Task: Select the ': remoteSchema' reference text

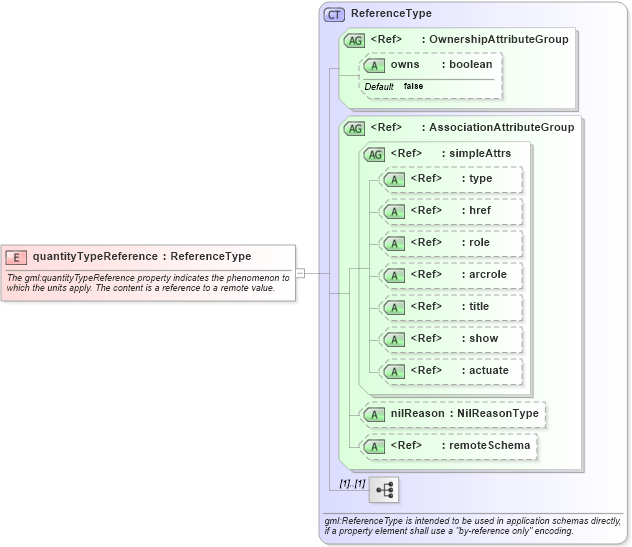Action: pyautogui.click(x=486, y=445)
